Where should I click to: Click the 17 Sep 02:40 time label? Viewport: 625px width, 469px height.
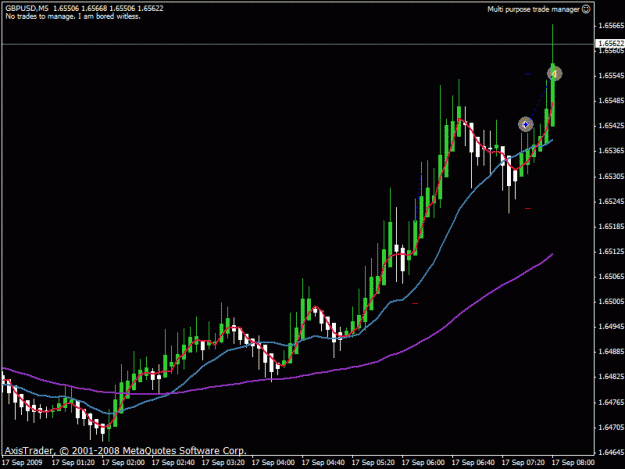[x=173, y=463]
